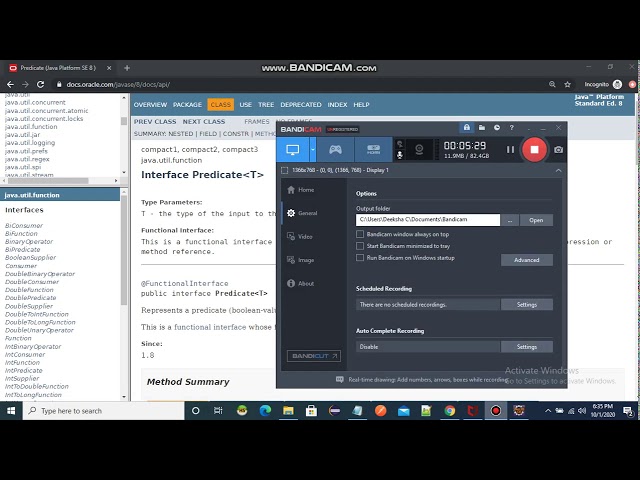
Task: Open new Chrome tab with plus
Action: (x=127, y=68)
